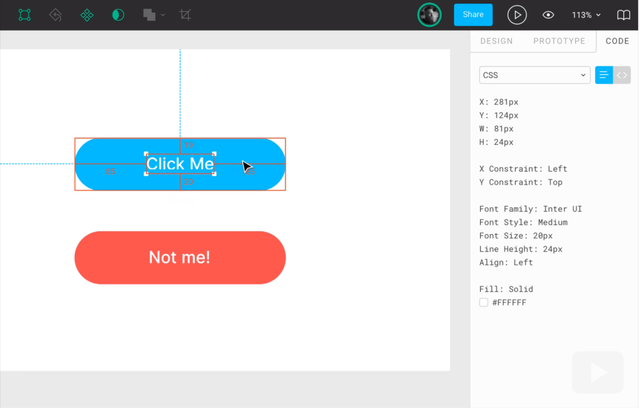Open the CSS language dropdown
640x408 pixels.
tap(534, 75)
